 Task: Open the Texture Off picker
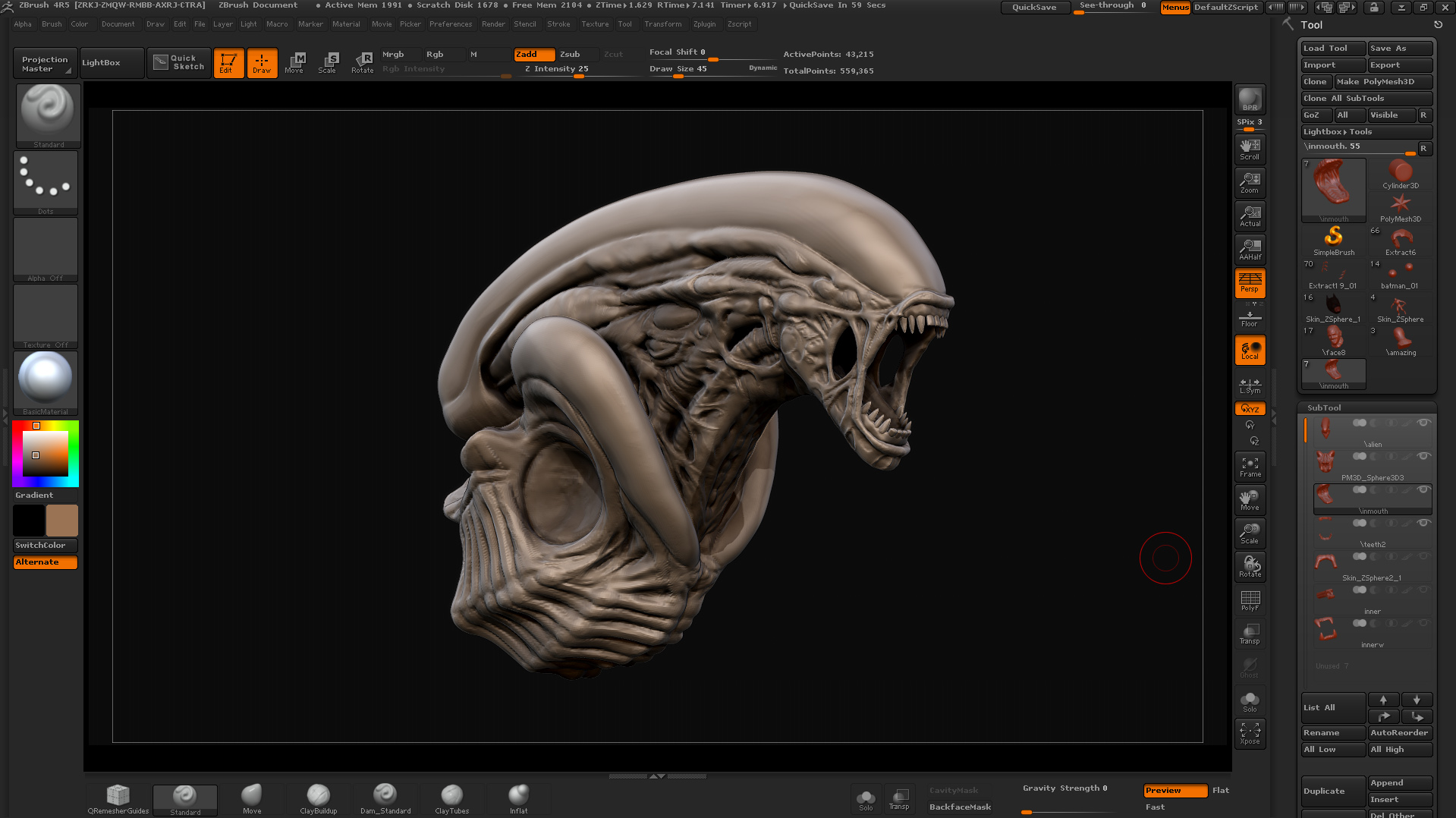[x=46, y=316]
